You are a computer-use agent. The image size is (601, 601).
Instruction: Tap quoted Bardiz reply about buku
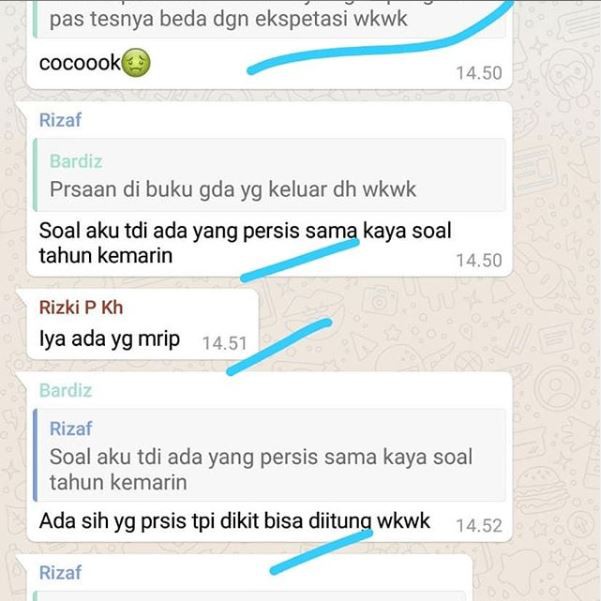point(270,175)
